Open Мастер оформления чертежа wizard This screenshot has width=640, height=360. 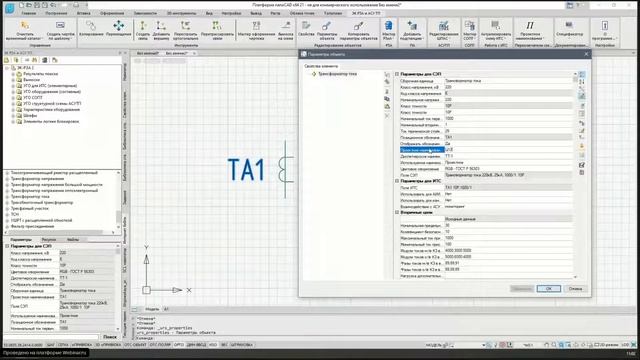[x=256, y=30]
